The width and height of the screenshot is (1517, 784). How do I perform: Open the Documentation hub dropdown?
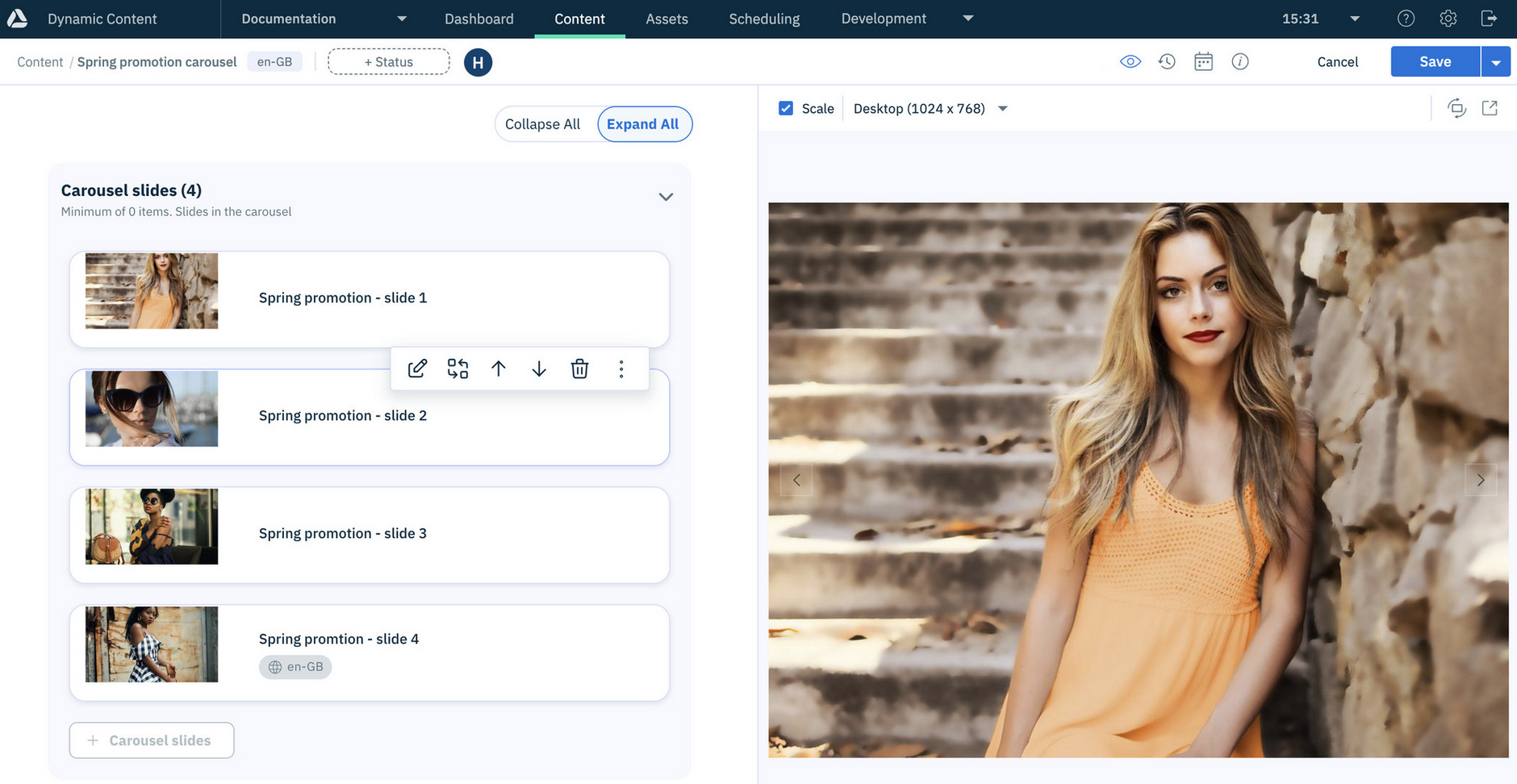(x=324, y=19)
